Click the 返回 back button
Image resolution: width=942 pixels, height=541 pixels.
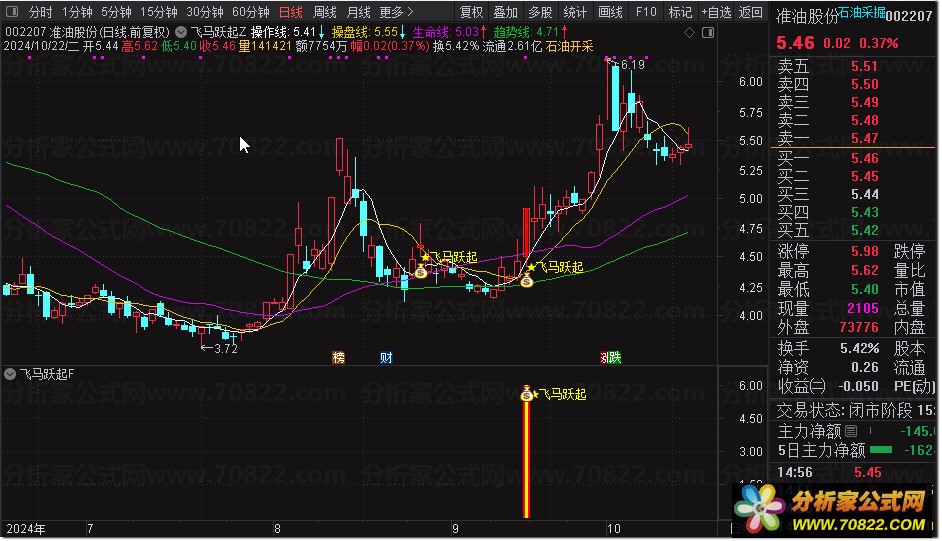click(750, 12)
